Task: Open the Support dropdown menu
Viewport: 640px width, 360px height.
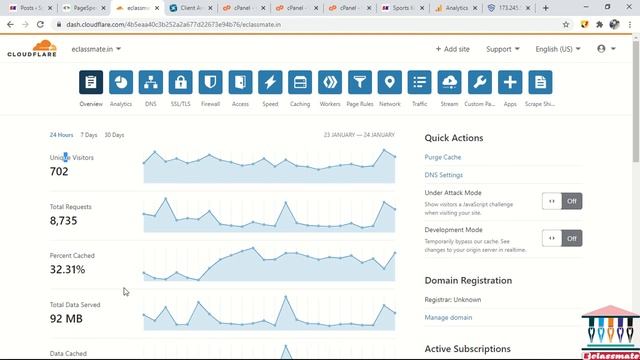Action: click(x=503, y=49)
